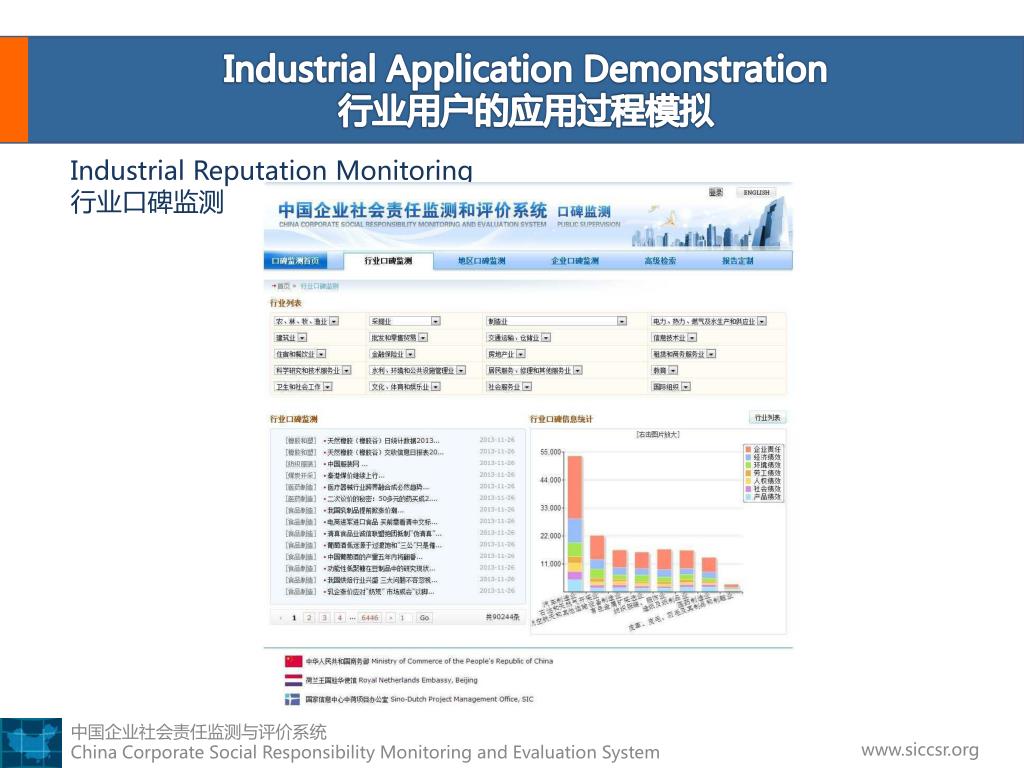The image size is (1024, 768).
Task: Click the 'Ministry of Commerce of the People's Republic of China' text
Action: click(462, 661)
